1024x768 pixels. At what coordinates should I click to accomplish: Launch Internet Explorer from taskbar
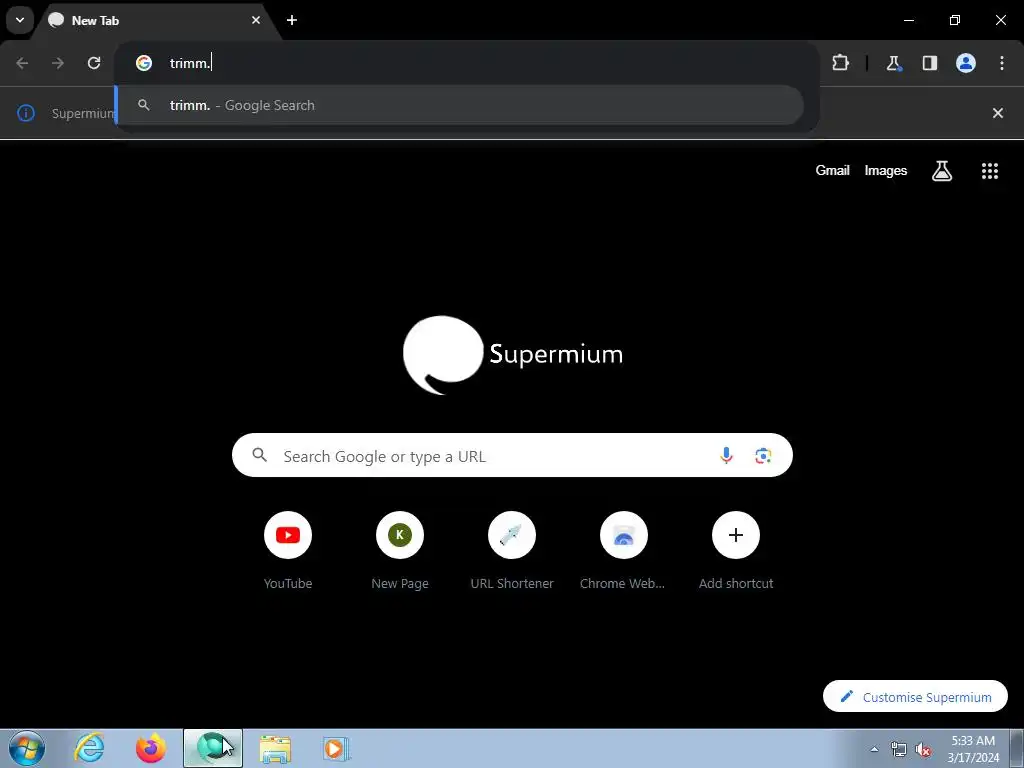click(x=89, y=748)
